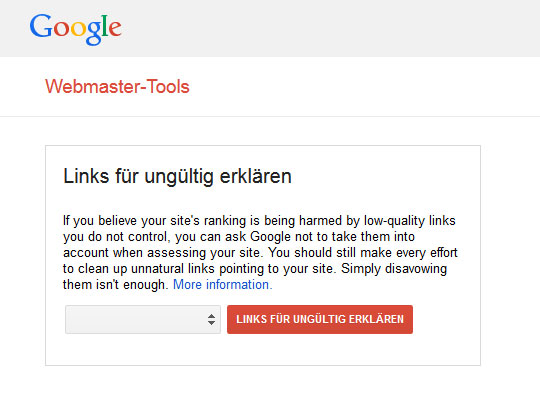Click the dropdown's up-down arrow indicator
The height and width of the screenshot is (412, 540).
211,319
